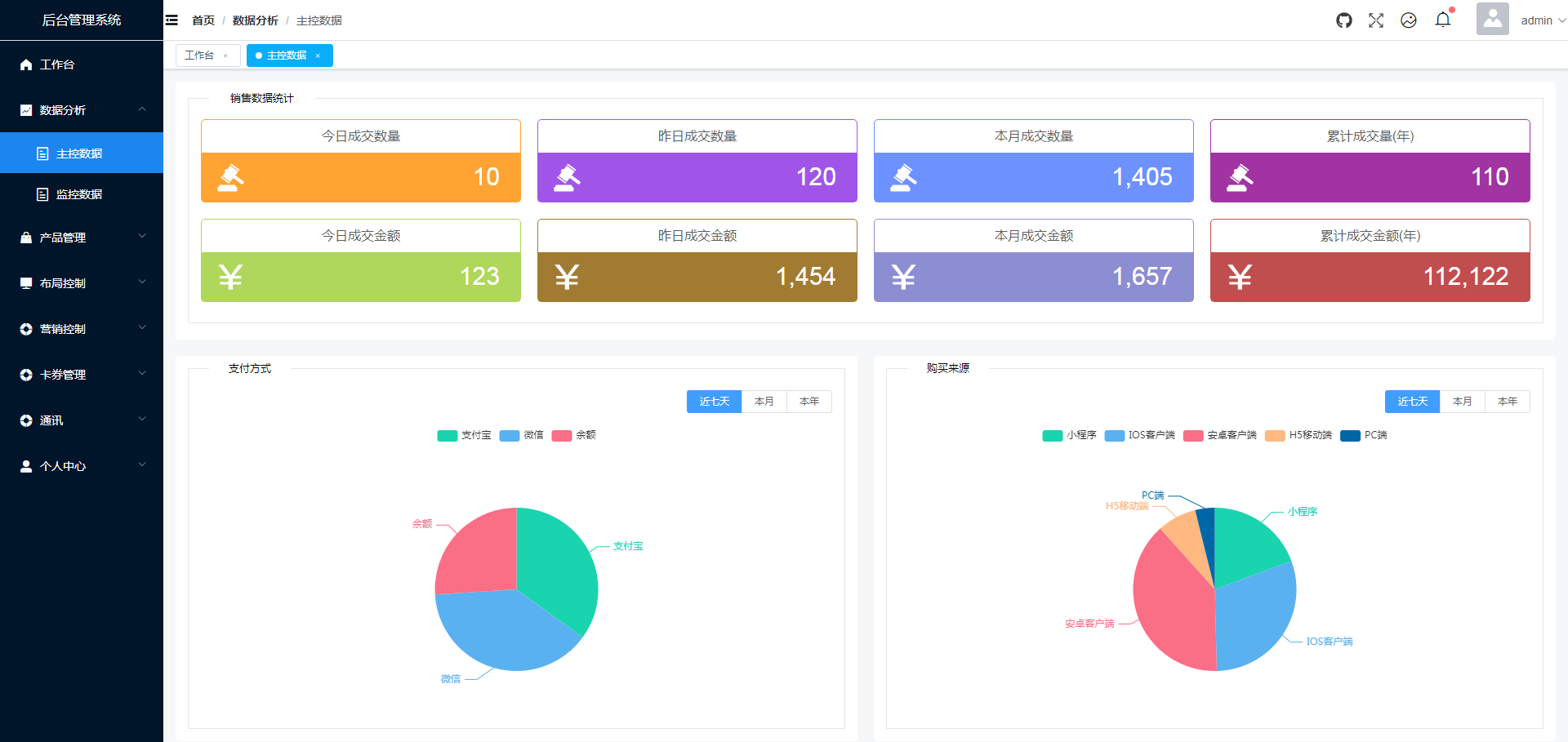Switch to the 工作台 tab

point(202,55)
